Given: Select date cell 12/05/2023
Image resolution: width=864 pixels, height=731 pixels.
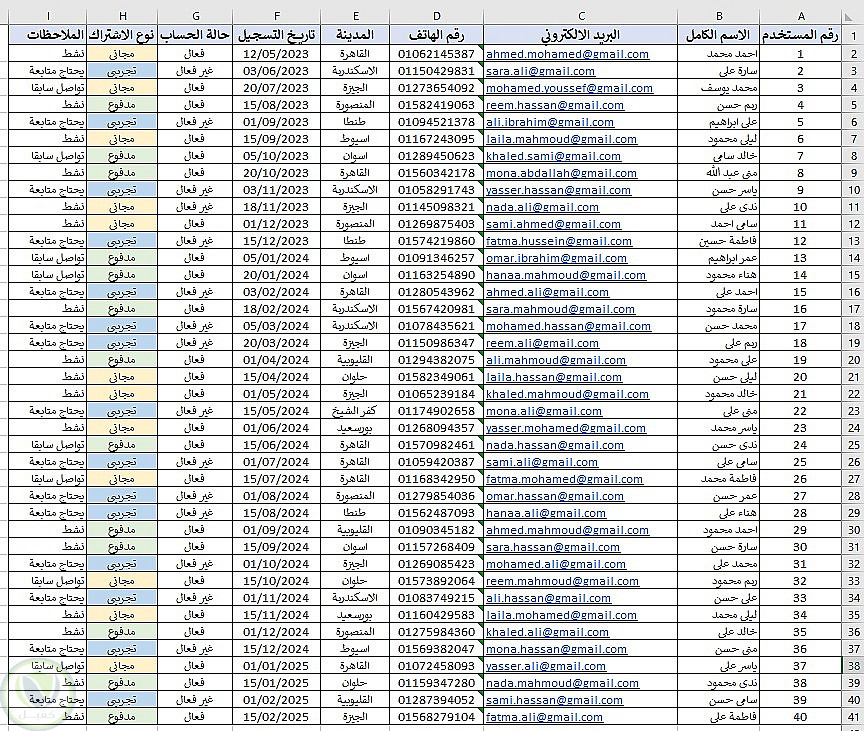Looking at the screenshot, I should point(277,54).
